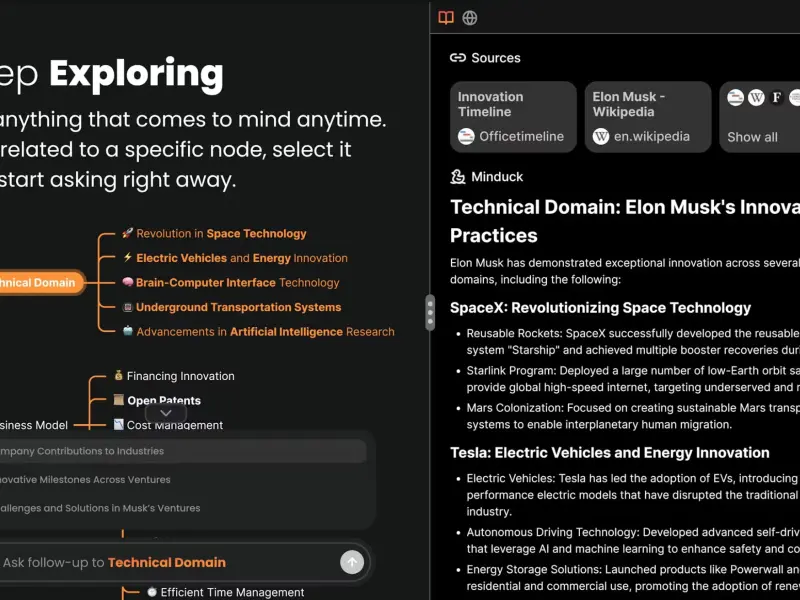Choose suggestion Company Contributions to Industries
Screen dimensions: 800x600
(183, 451)
